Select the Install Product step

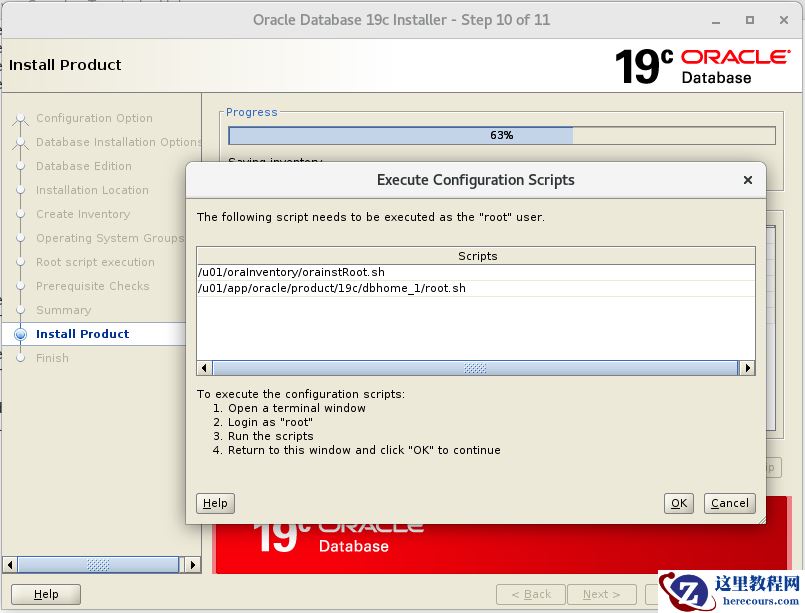tap(83, 334)
